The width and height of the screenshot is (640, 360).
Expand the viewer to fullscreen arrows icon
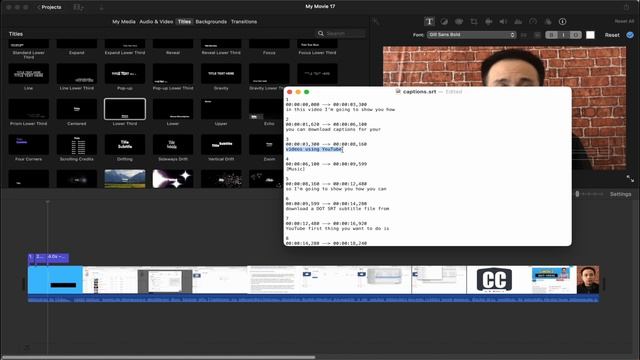(630, 179)
